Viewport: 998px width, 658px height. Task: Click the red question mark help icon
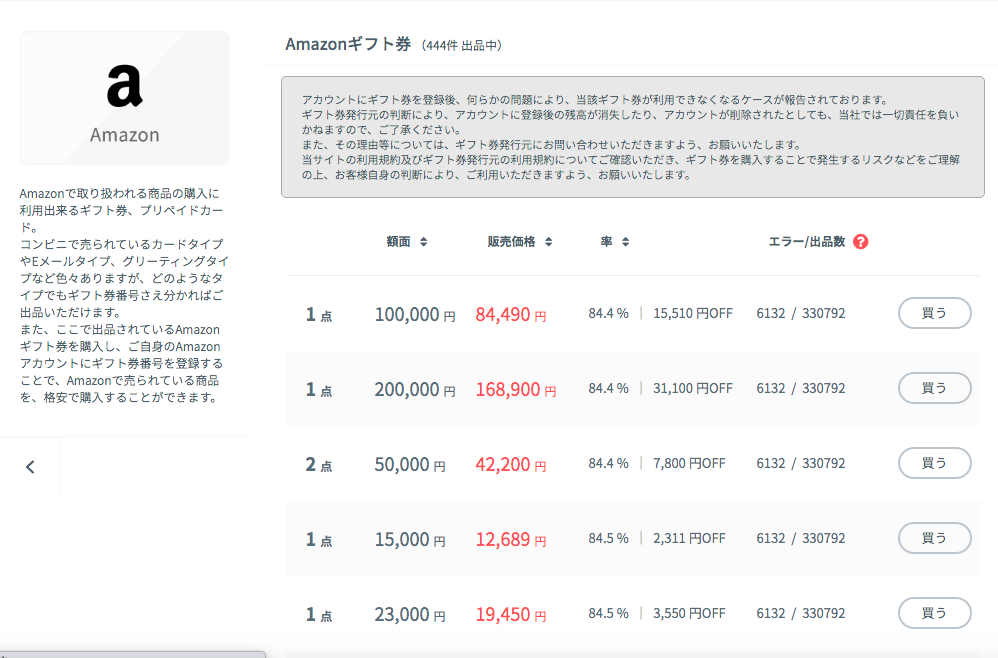861,242
